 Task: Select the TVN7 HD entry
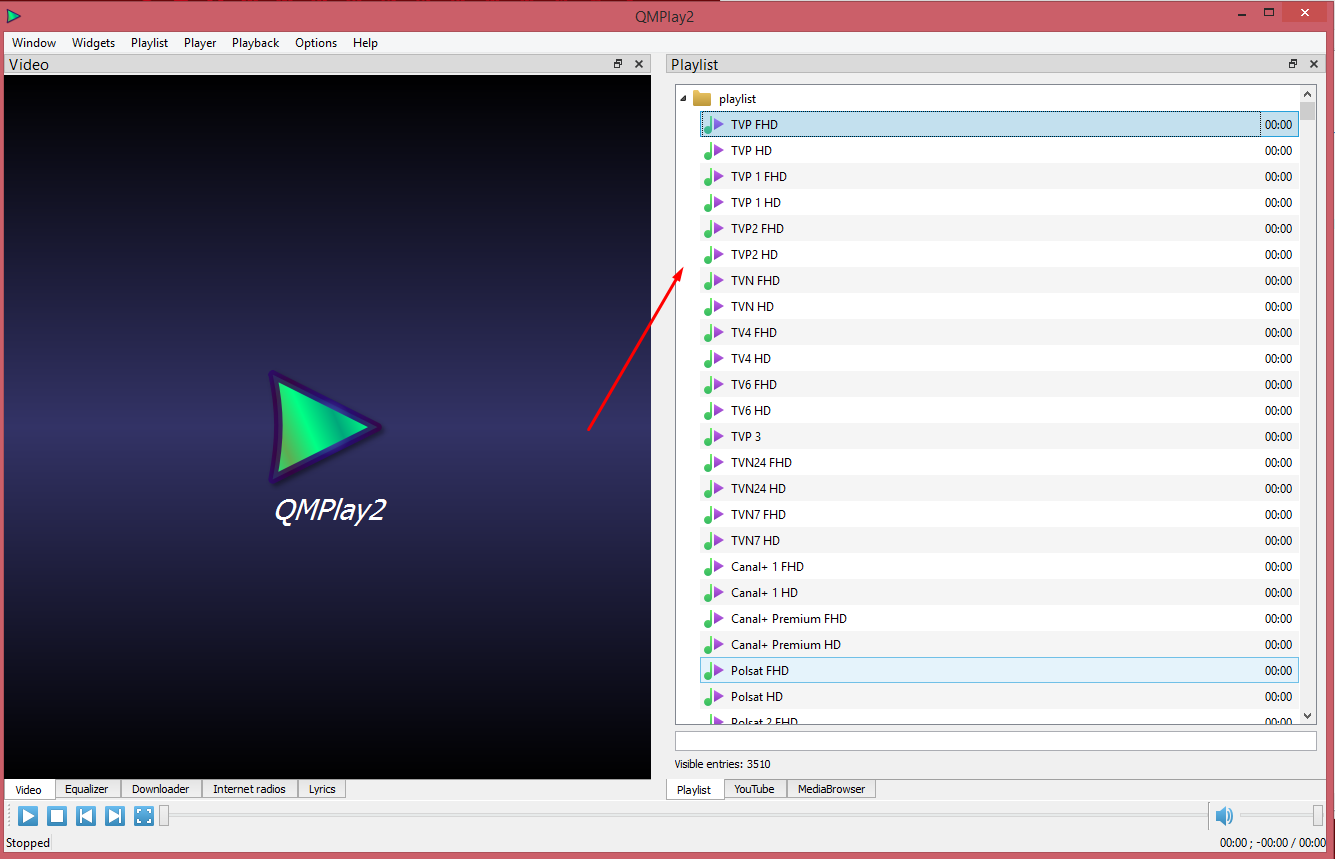point(999,541)
